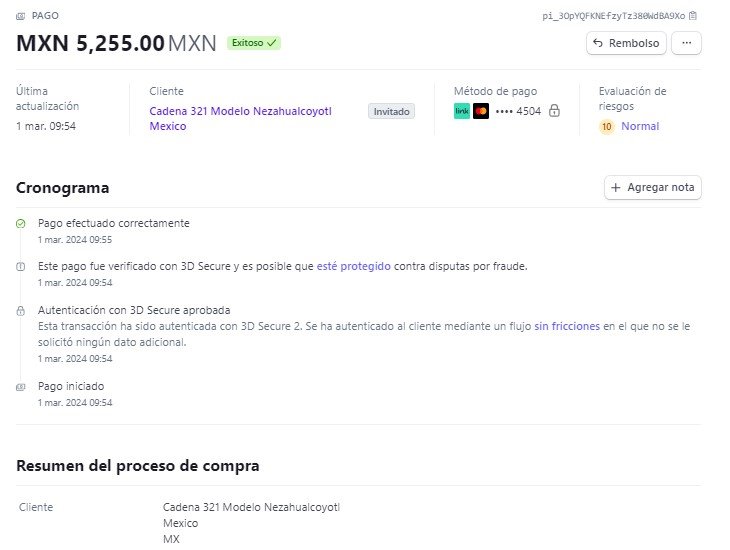Click the Rembolso button
This screenshot has height=550, width=730.
point(626,43)
